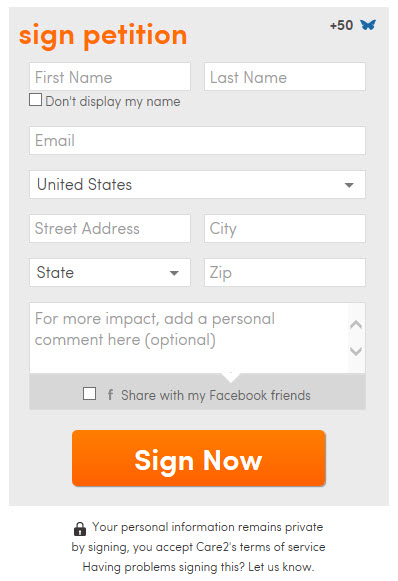Open the United States country dropdown
Image resolution: width=398 pixels, height=581 pixels.
197,185
